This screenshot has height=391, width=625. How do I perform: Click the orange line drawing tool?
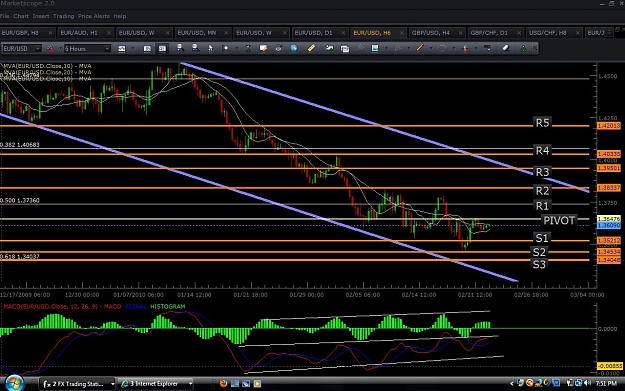420,48
